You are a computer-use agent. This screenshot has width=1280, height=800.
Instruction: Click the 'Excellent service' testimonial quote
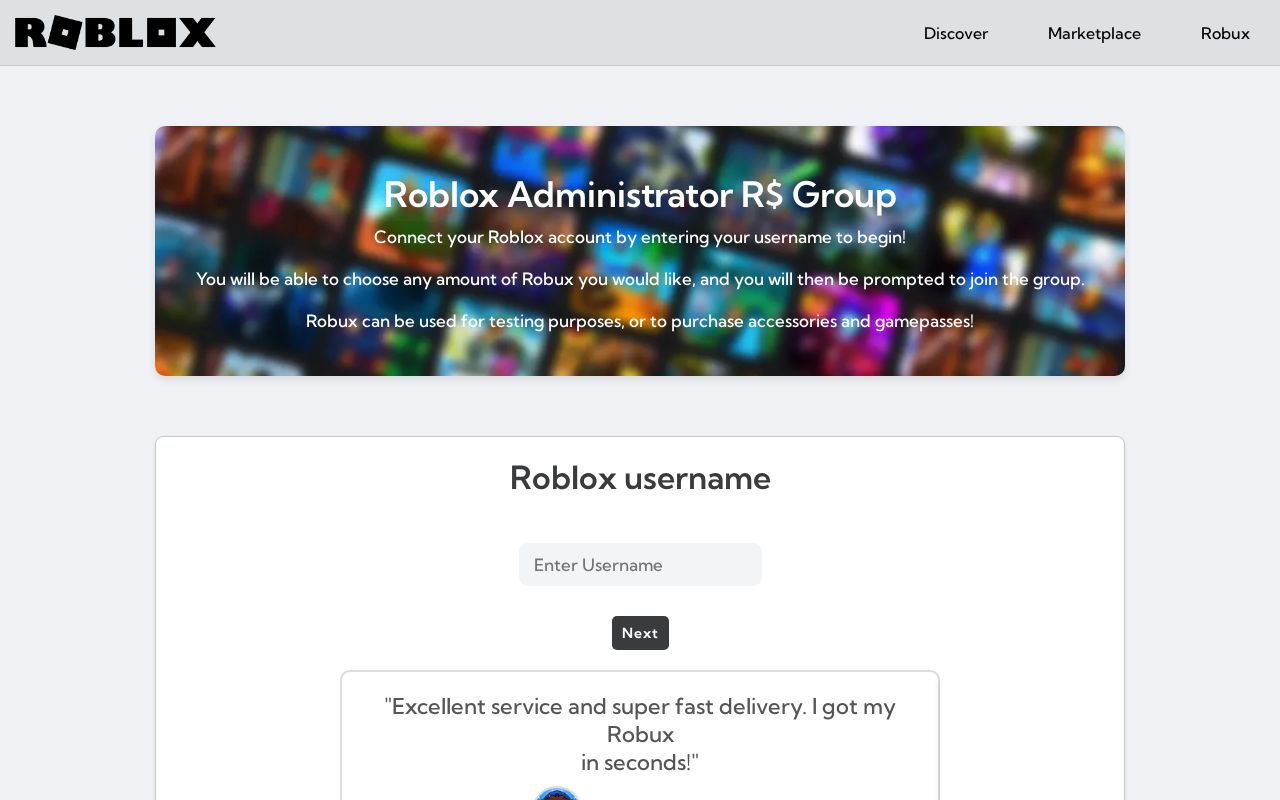tap(640, 734)
